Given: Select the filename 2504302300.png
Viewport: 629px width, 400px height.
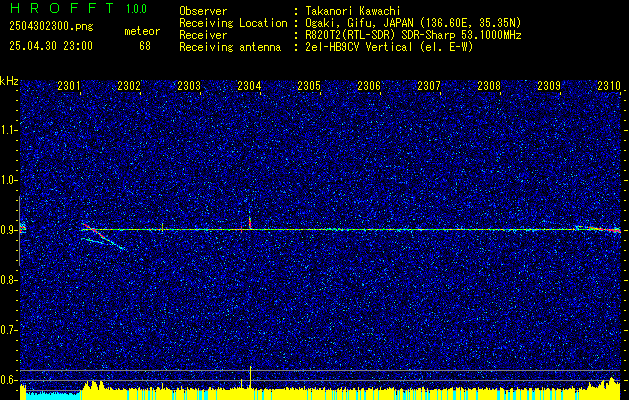Looking at the screenshot, I should coord(51,27).
